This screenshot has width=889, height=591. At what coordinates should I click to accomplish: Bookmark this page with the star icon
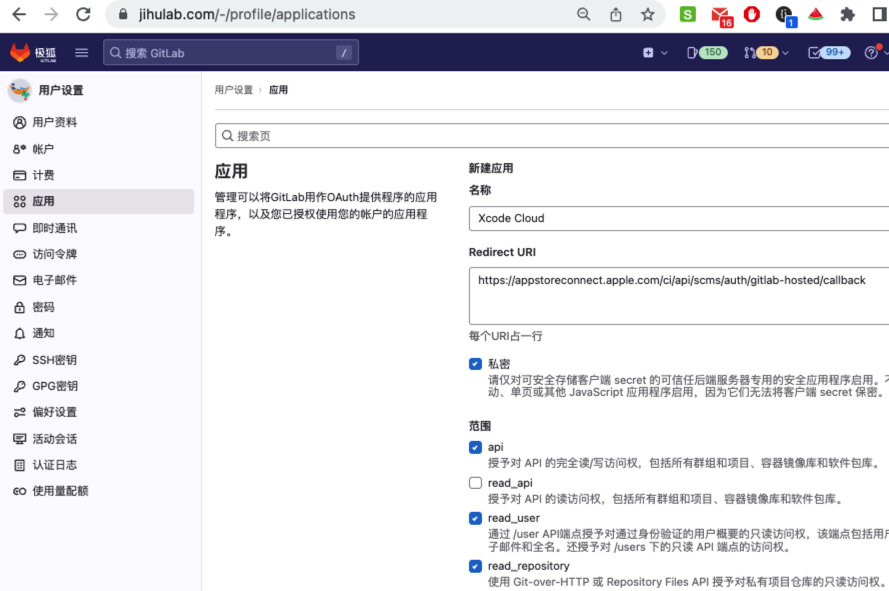647,14
